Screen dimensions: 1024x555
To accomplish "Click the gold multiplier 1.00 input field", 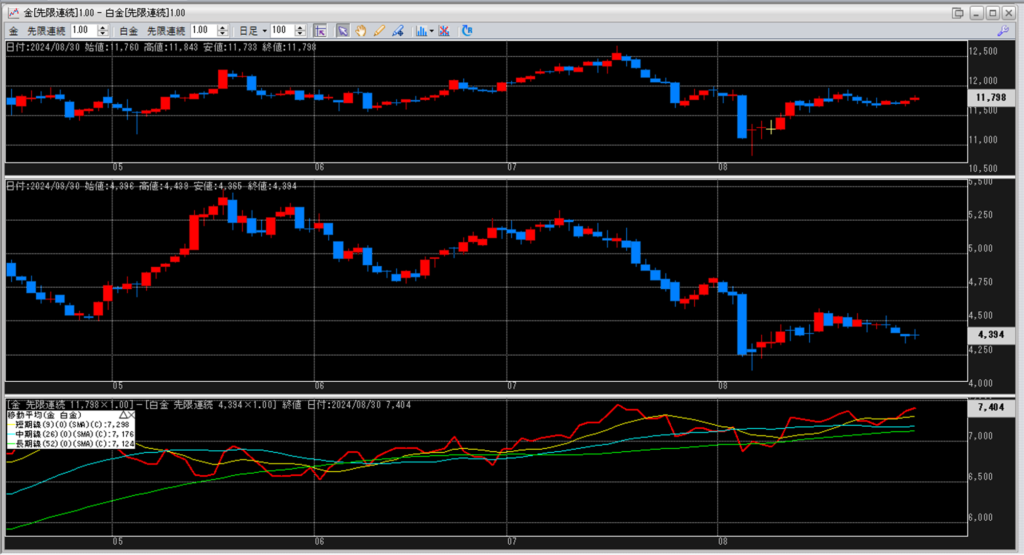I will [x=81, y=31].
